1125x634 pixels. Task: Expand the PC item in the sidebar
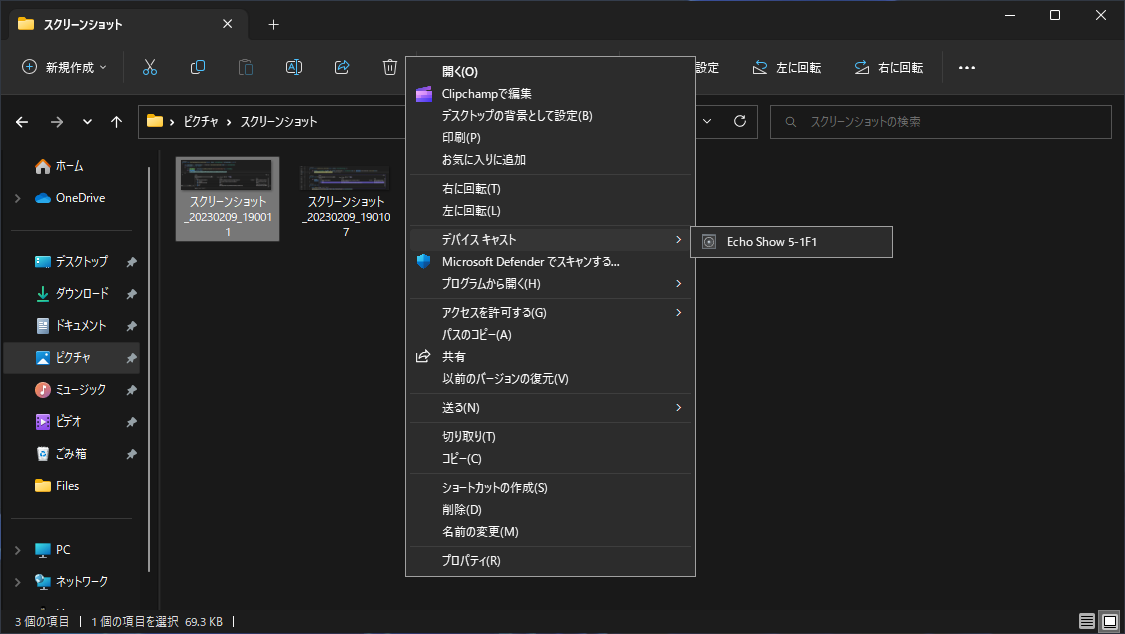click(18, 549)
